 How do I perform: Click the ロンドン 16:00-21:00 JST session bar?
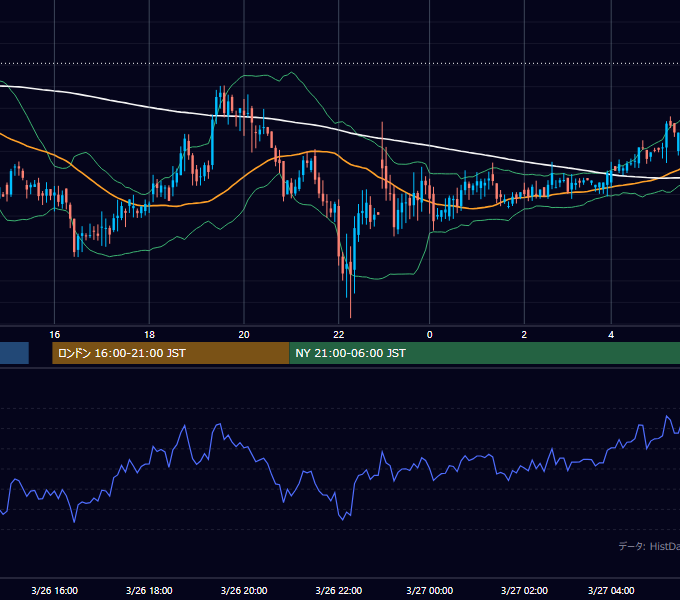(170, 353)
